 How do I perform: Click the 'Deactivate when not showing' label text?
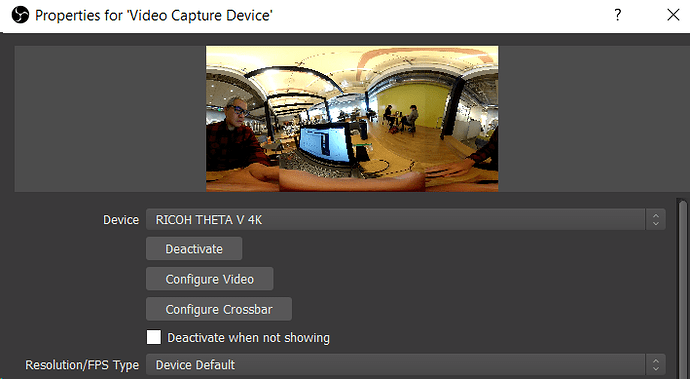pyautogui.click(x=248, y=338)
